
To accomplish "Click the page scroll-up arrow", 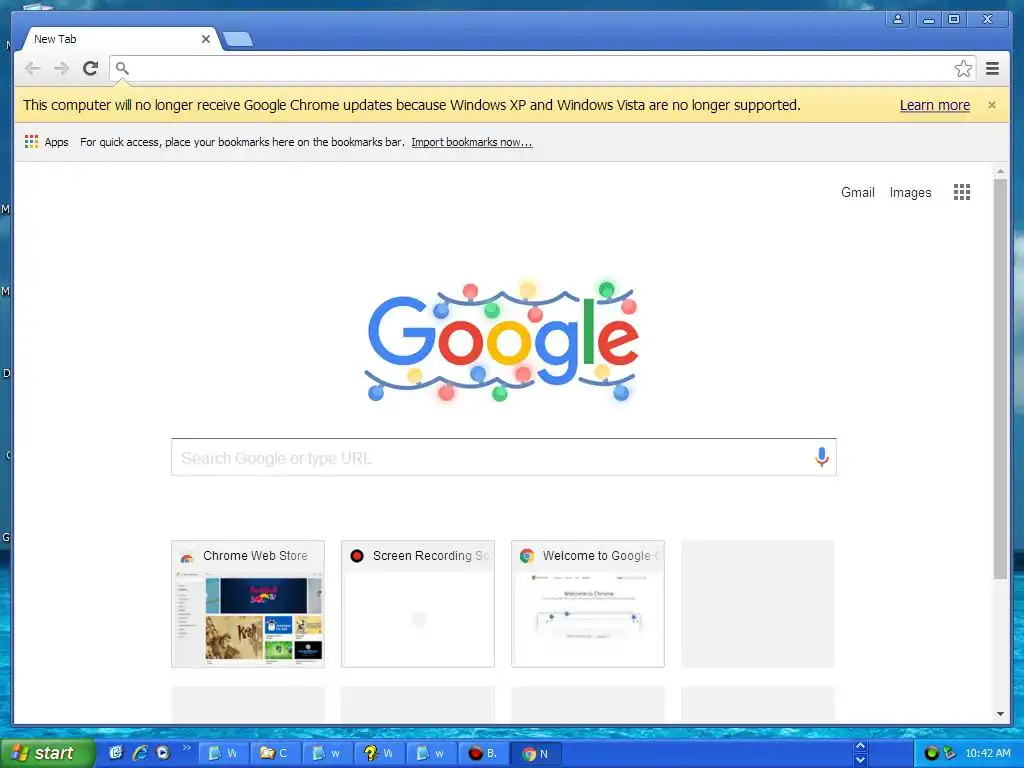I will [x=1000, y=172].
